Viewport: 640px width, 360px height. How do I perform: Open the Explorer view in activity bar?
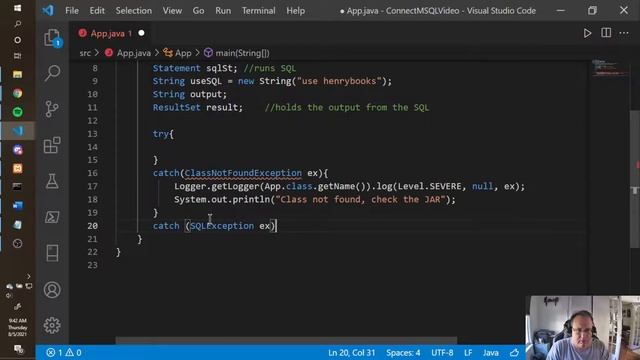pos(52,38)
